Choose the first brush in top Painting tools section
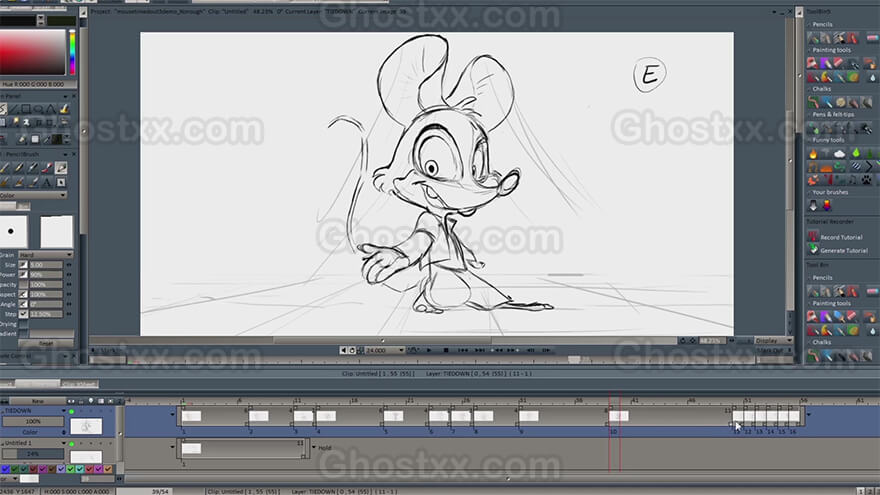This screenshot has height=495, width=880. [x=813, y=63]
